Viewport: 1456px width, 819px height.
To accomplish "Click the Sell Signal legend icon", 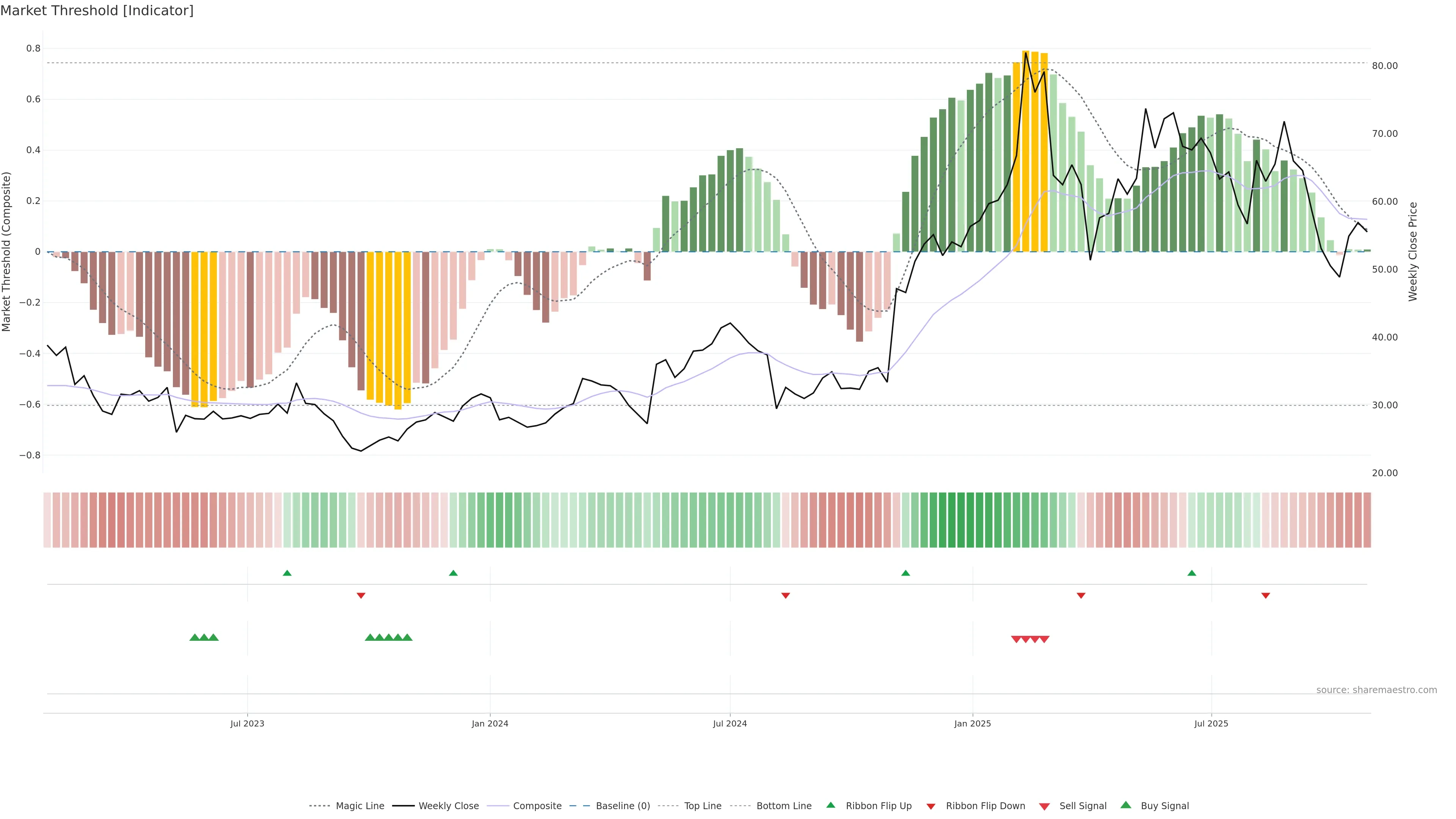I will [x=1045, y=806].
